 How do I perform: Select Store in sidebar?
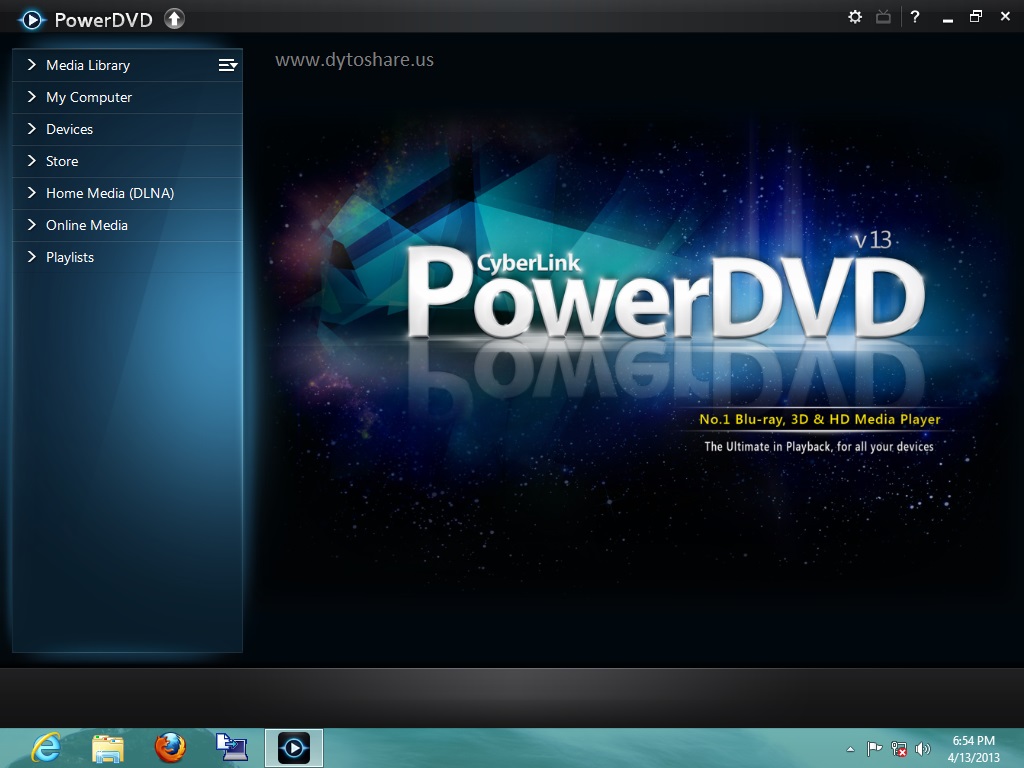coord(127,161)
